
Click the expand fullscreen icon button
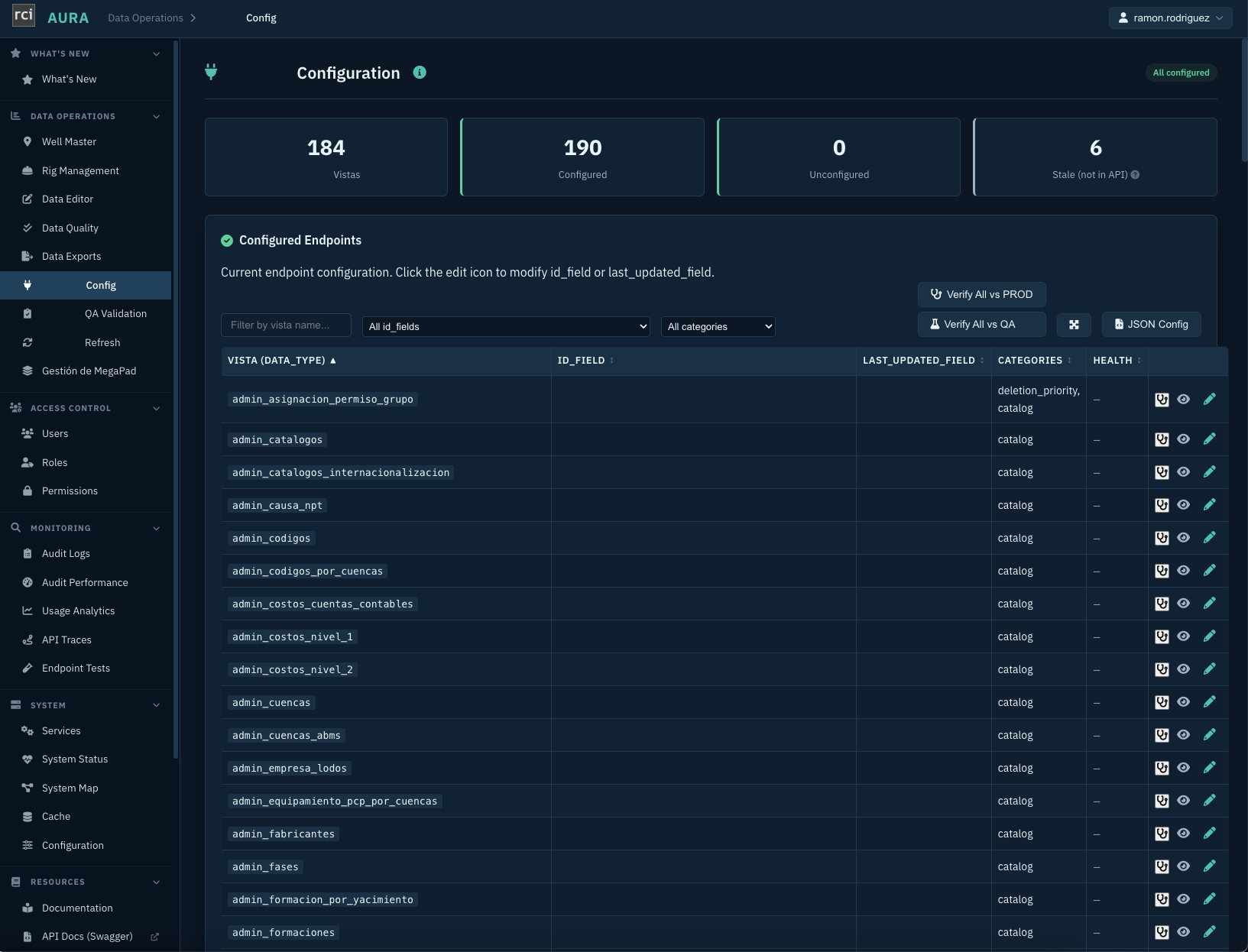point(1074,325)
